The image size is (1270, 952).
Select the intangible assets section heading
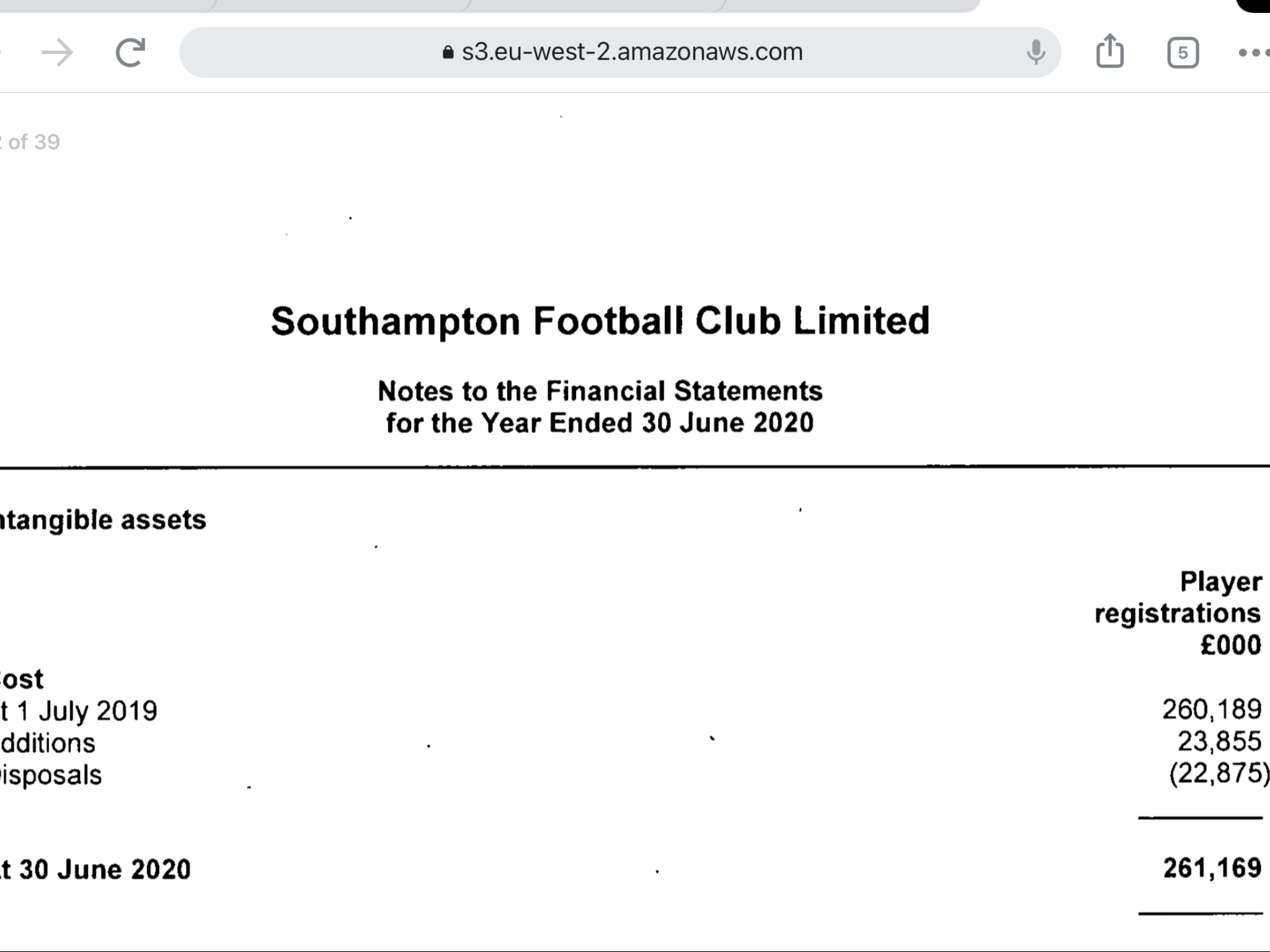pos(103,521)
